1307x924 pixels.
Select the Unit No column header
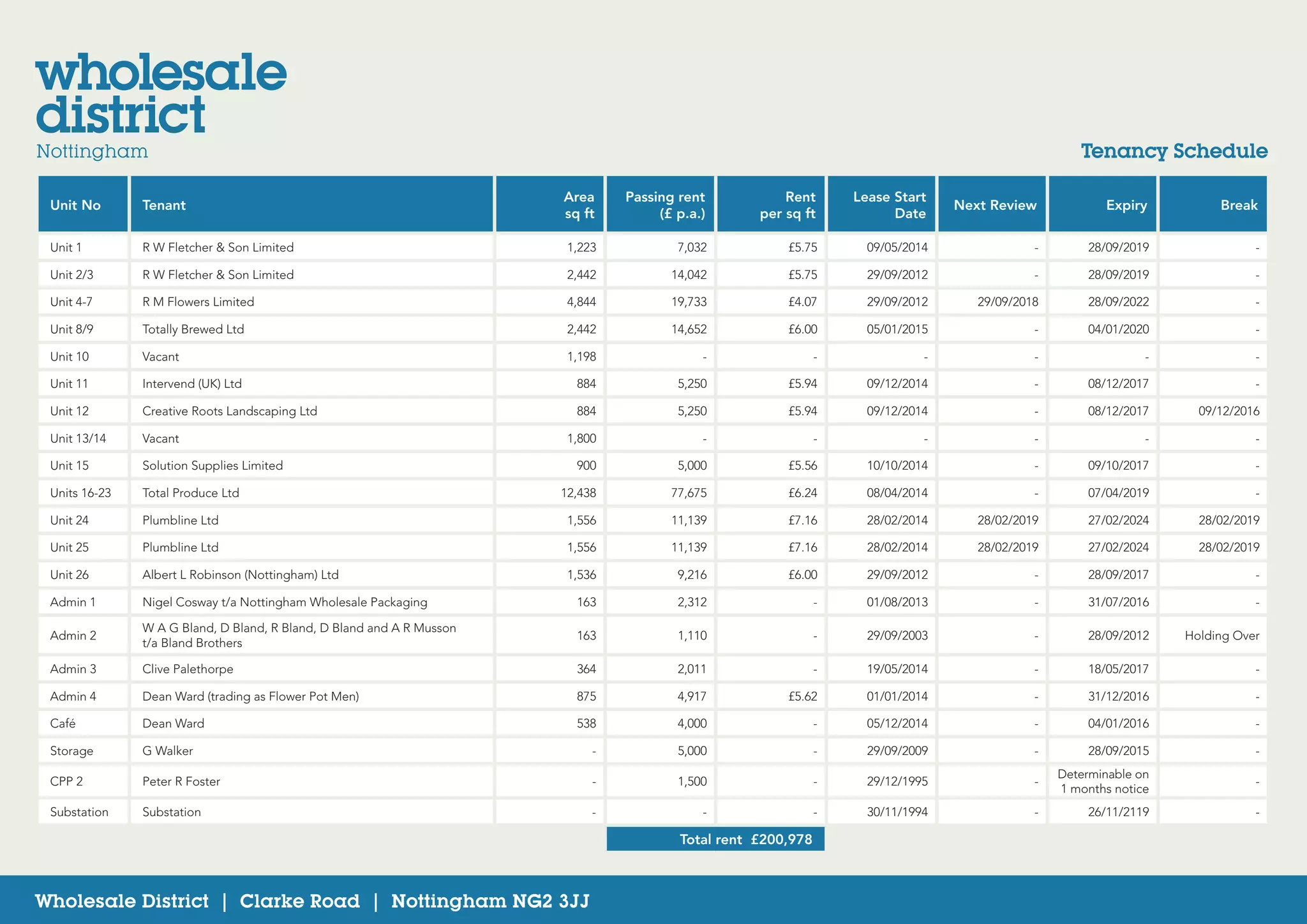tap(75, 205)
